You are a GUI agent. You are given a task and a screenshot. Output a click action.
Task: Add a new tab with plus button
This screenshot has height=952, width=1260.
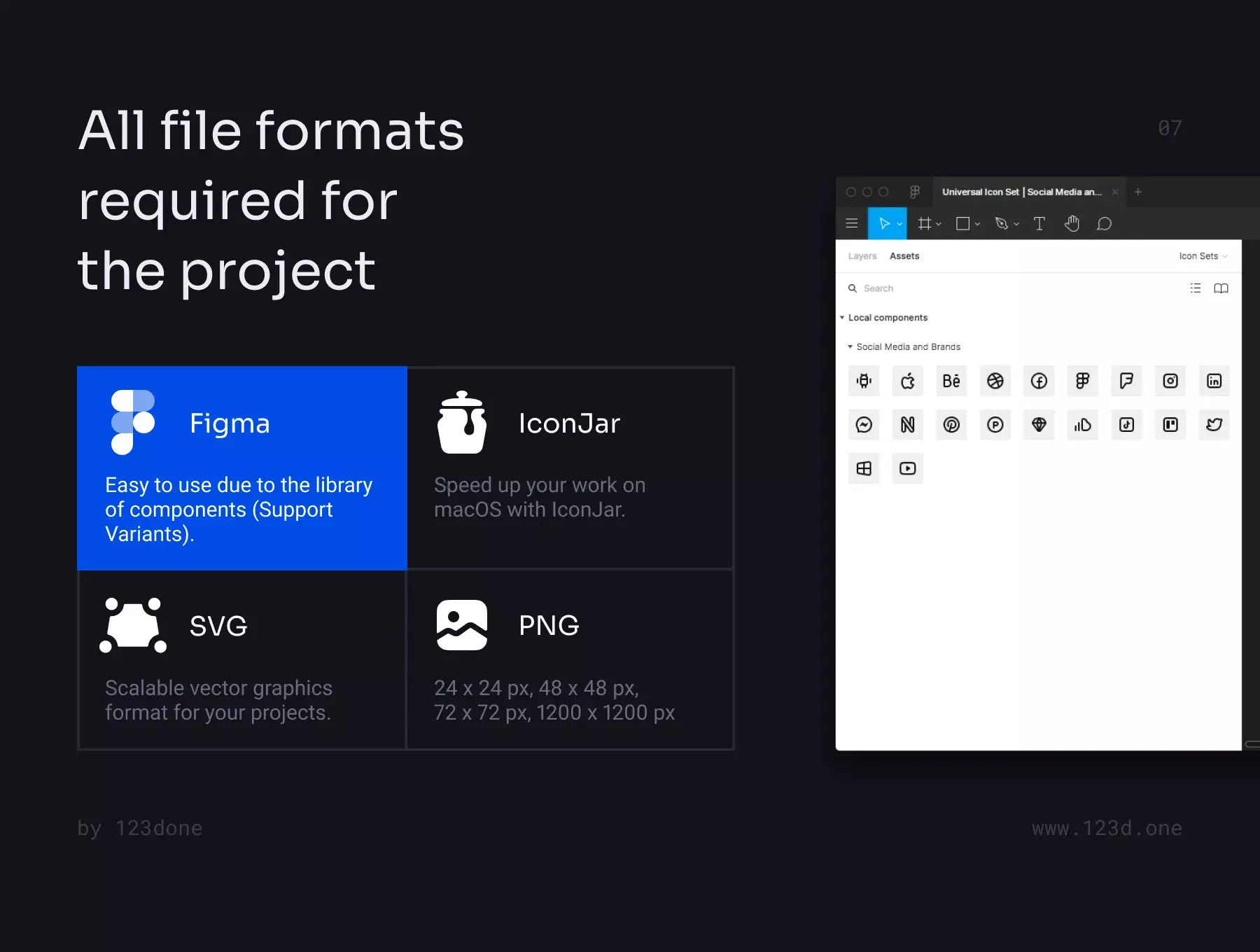point(1138,192)
